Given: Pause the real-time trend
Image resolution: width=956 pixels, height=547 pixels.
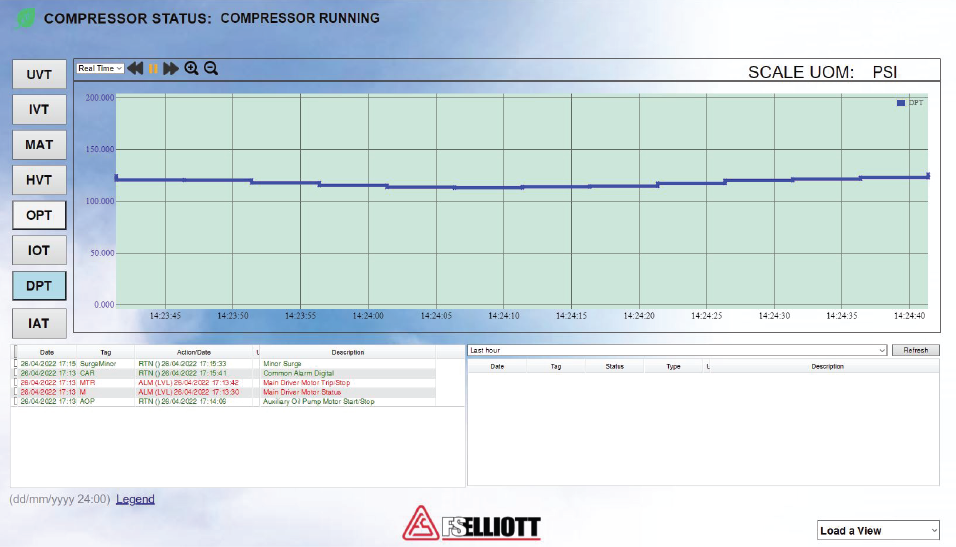Looking at the screenshot, I should coord(153,68).
